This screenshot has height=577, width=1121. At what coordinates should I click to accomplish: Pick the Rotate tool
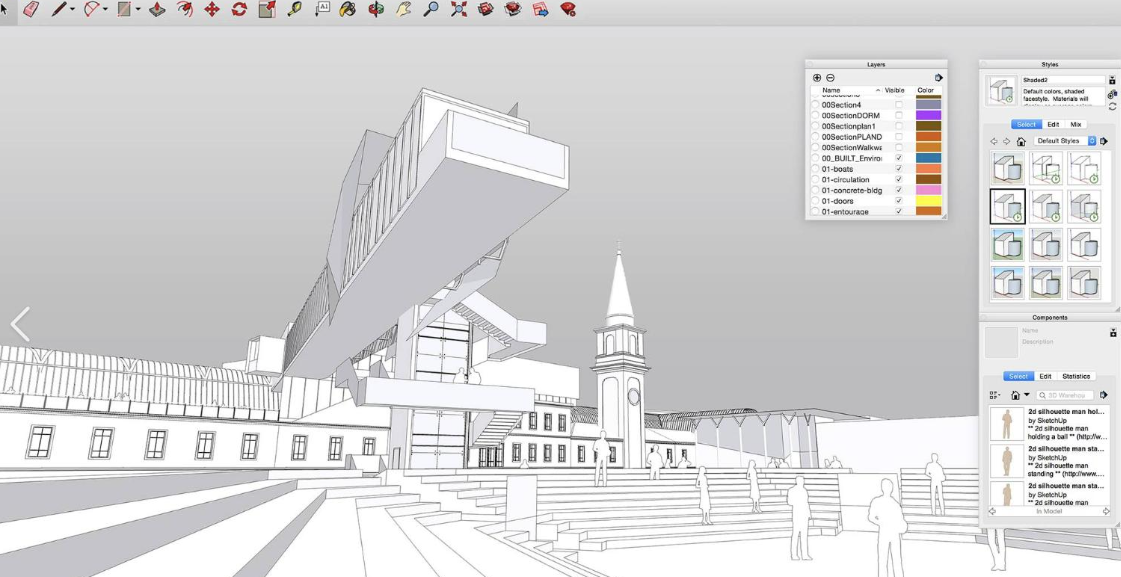click(x=239, y=9)
